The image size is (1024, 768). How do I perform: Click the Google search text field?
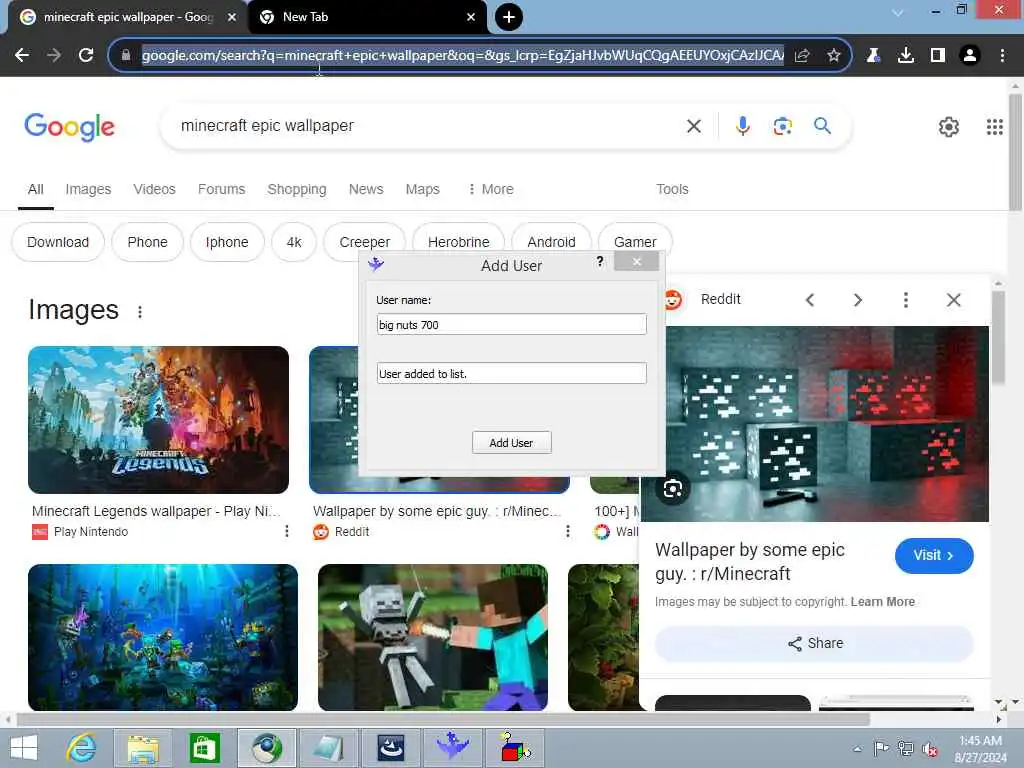pos(424,125)
